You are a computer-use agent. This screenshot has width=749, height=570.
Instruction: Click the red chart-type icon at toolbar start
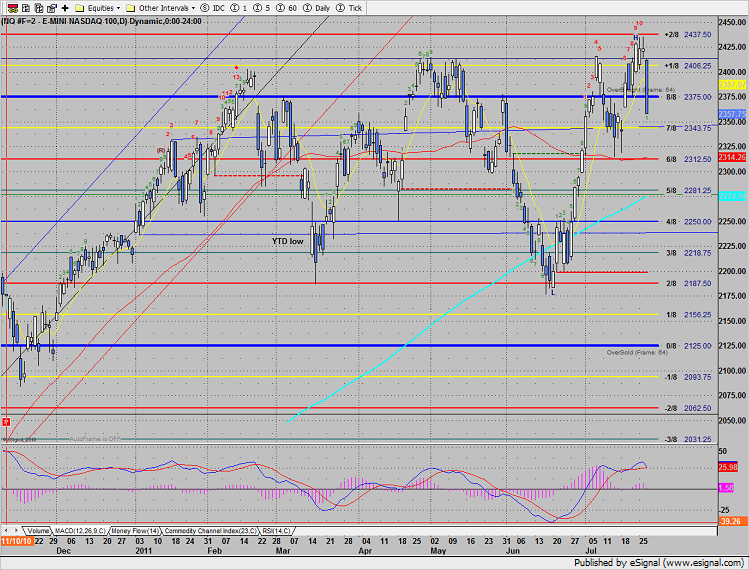[13, 8]
